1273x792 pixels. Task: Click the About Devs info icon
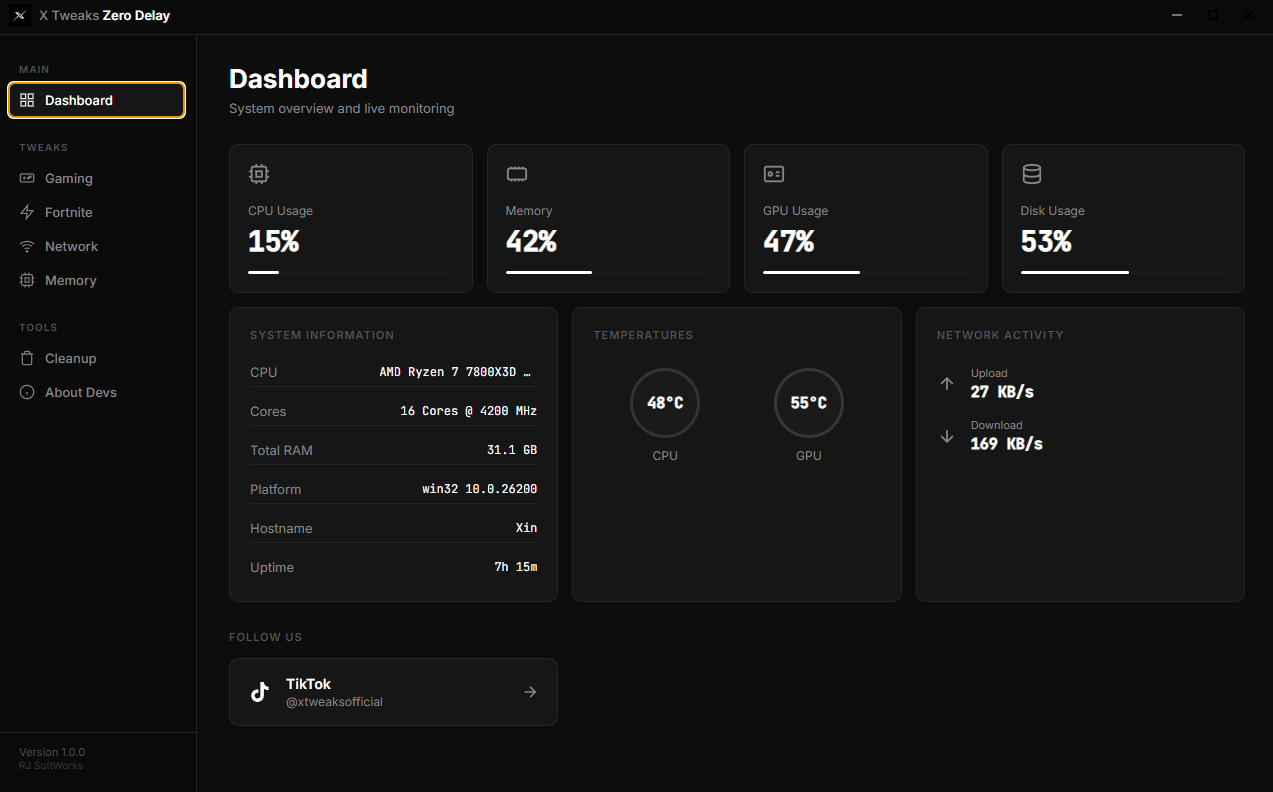point(27,392)
